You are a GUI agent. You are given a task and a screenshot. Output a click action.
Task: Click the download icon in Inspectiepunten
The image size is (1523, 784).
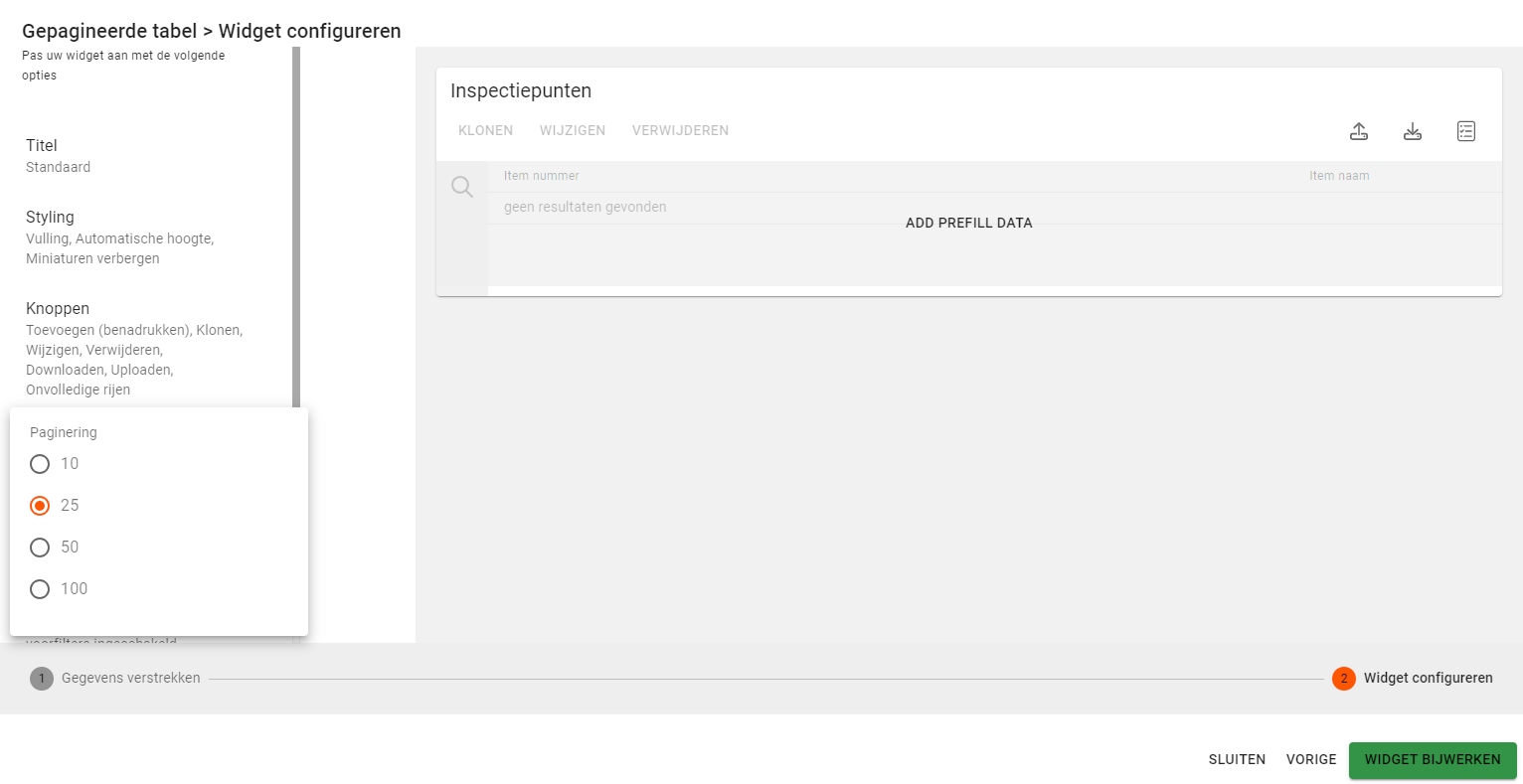(1413, 131)
